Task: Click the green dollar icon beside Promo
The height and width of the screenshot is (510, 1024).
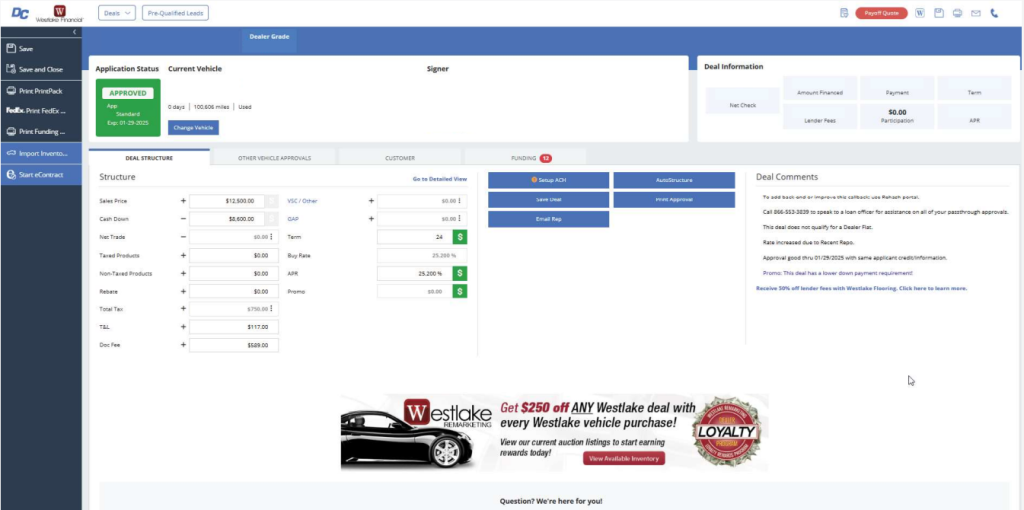Action: (x=460, y=291)
